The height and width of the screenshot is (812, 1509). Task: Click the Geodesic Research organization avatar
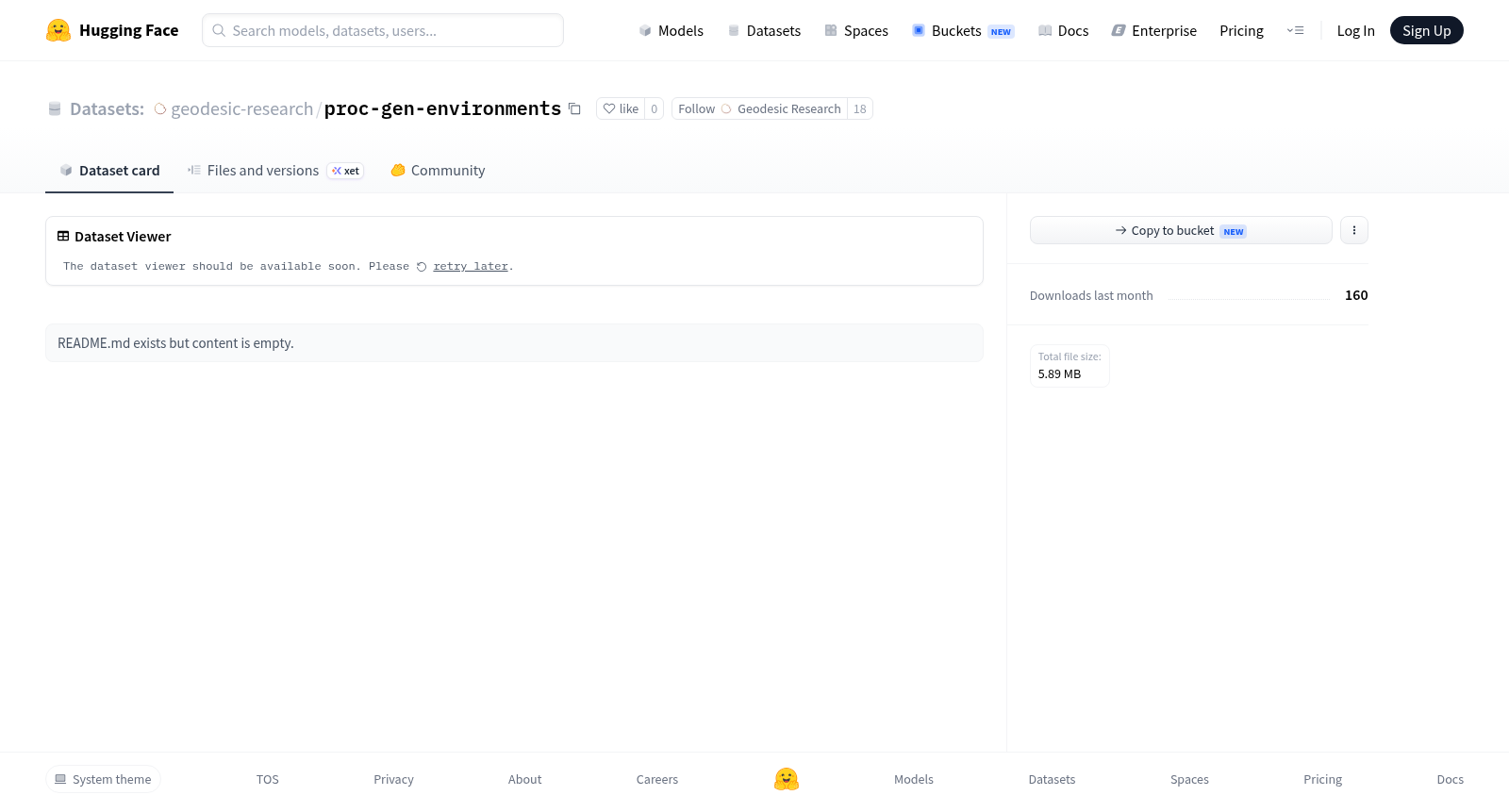726,109
